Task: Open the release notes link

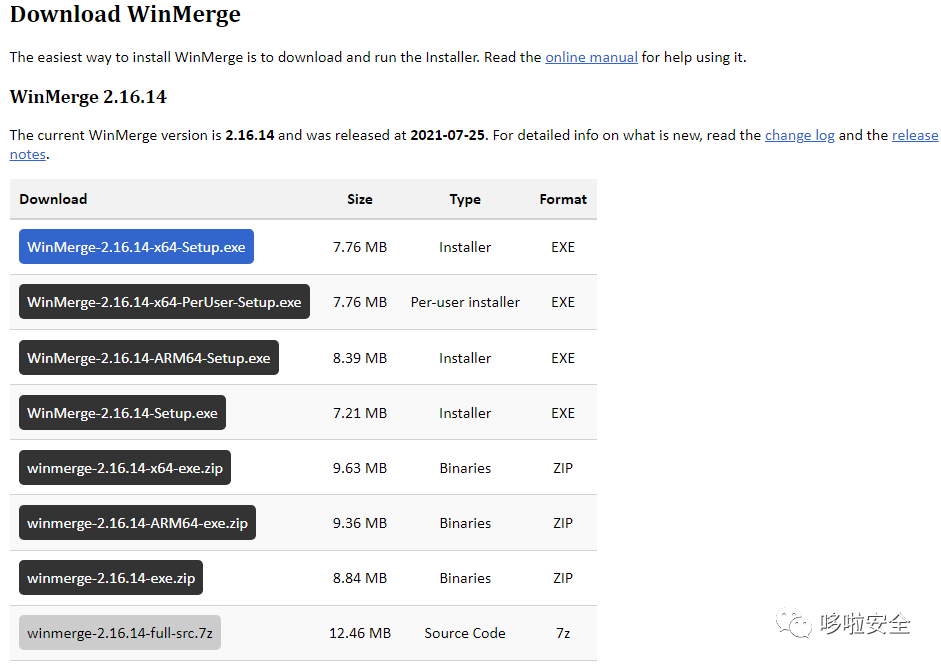Action: point(914,135)
